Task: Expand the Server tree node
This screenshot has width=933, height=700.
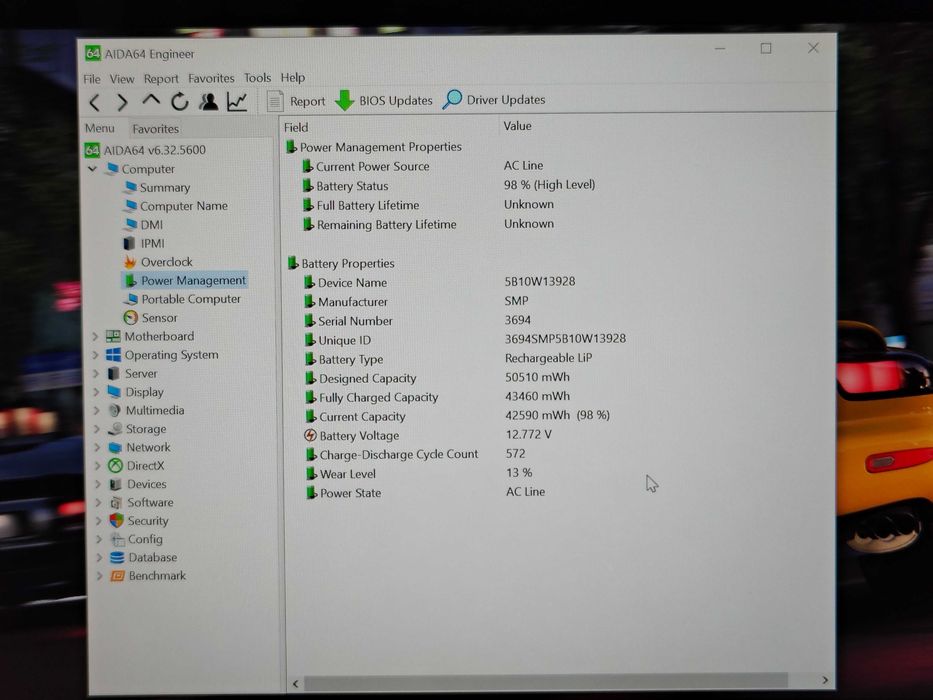Action: [96, 374]
